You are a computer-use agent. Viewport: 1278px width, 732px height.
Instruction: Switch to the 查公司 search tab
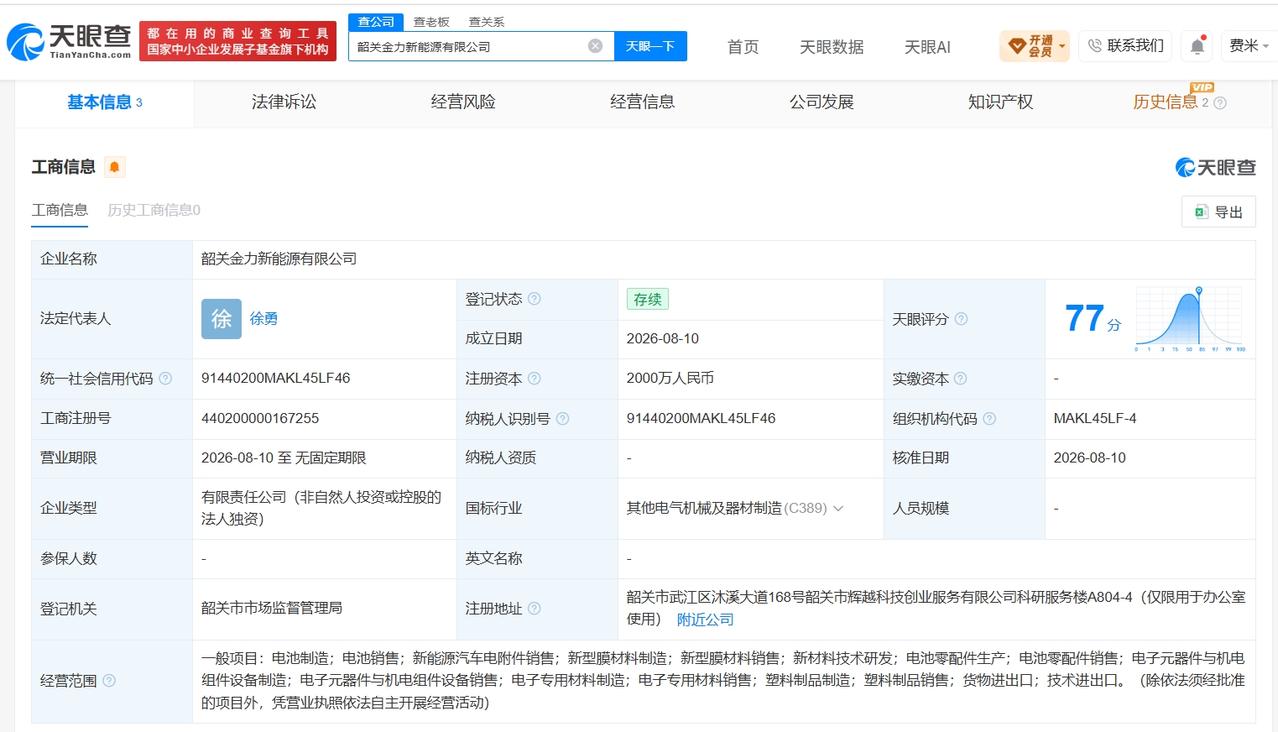pyautogui.click(x=376, y=21)
